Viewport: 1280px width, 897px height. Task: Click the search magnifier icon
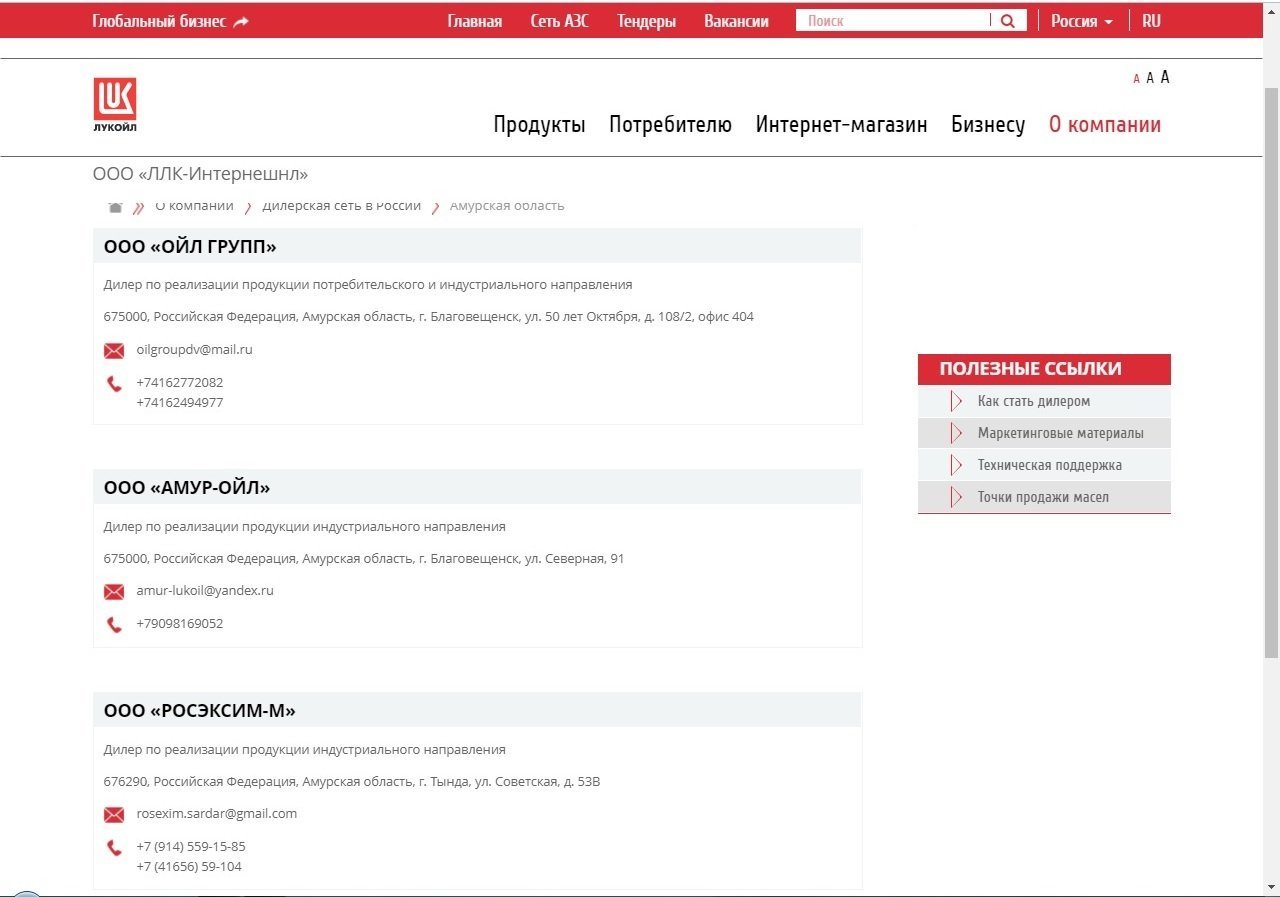pyautogui.click(x=1008, y=21)
